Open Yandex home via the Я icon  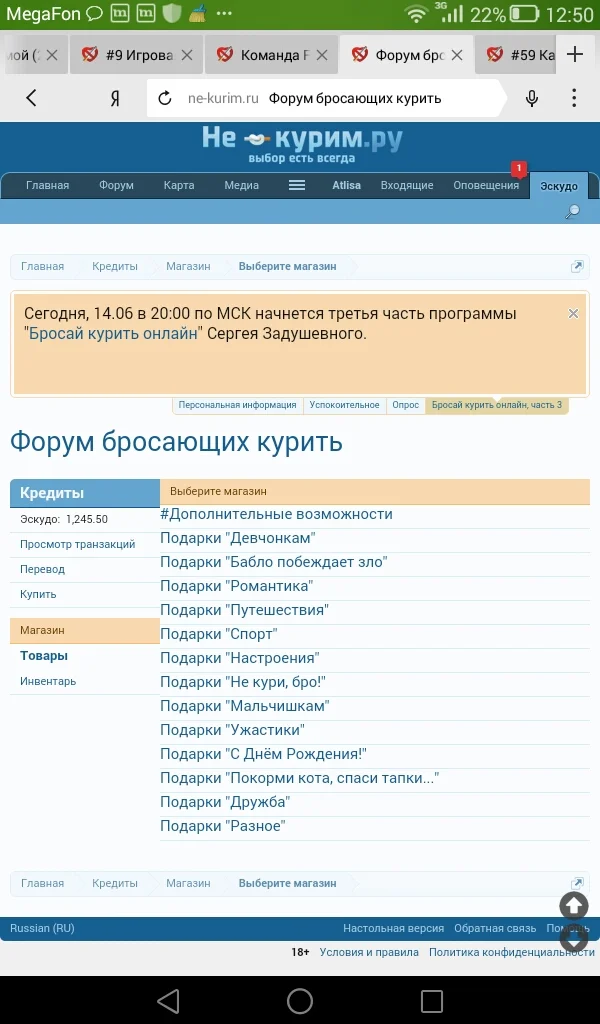click(115, 99)
